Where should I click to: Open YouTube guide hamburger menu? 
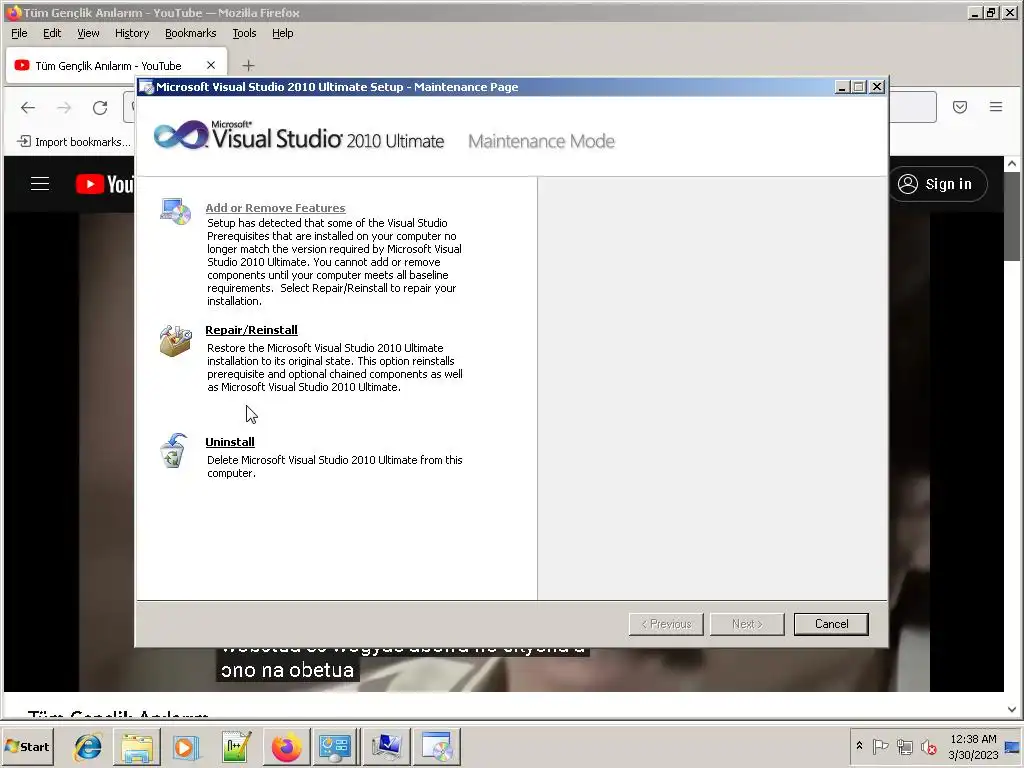click(x=40, y=184)
